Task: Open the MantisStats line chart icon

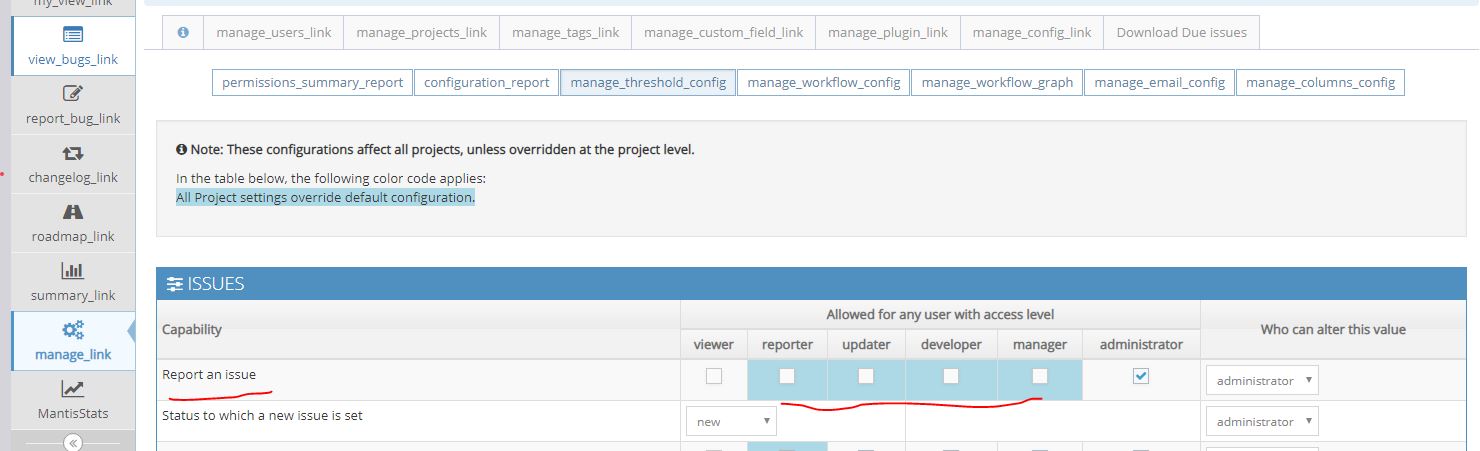Action: pyautogui.click(x=73, y=389)
